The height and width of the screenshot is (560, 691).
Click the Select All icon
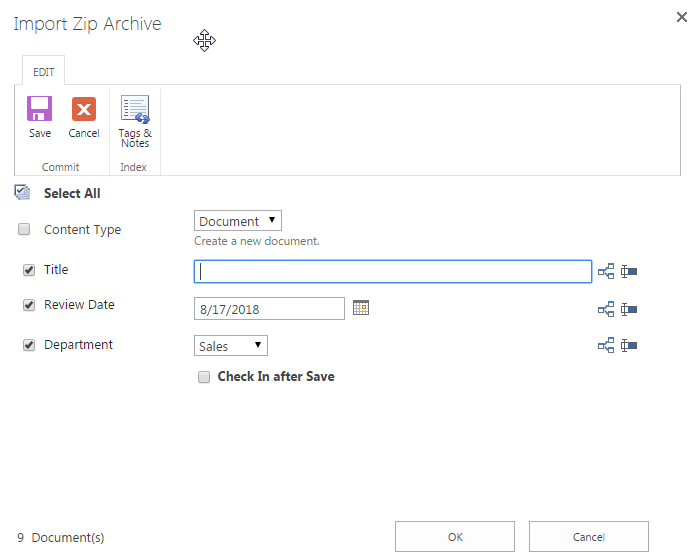tap(23, 193)
